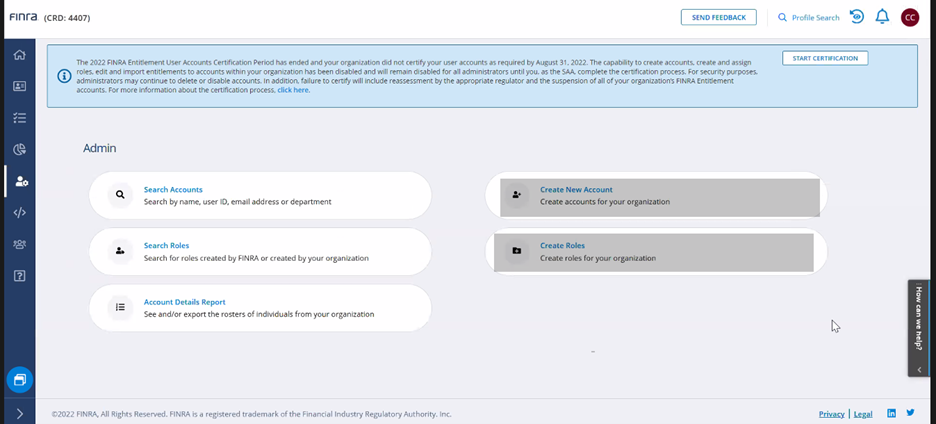This screenshot has width=936, height=424.
Task: Open the checklist tasks icon in sidebar
Action: point(20,118)
